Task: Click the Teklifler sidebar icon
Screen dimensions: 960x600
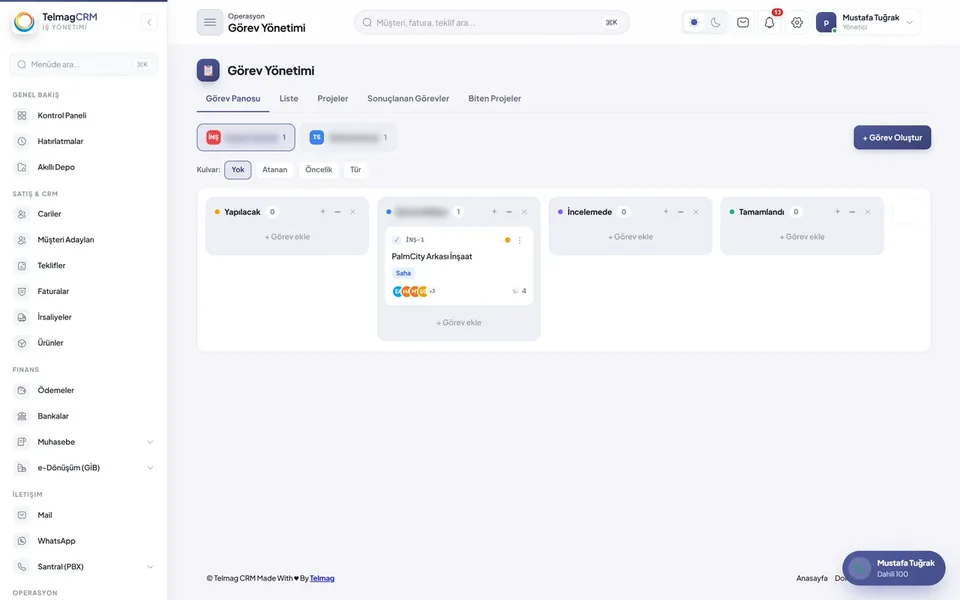Action: (22, 265)
